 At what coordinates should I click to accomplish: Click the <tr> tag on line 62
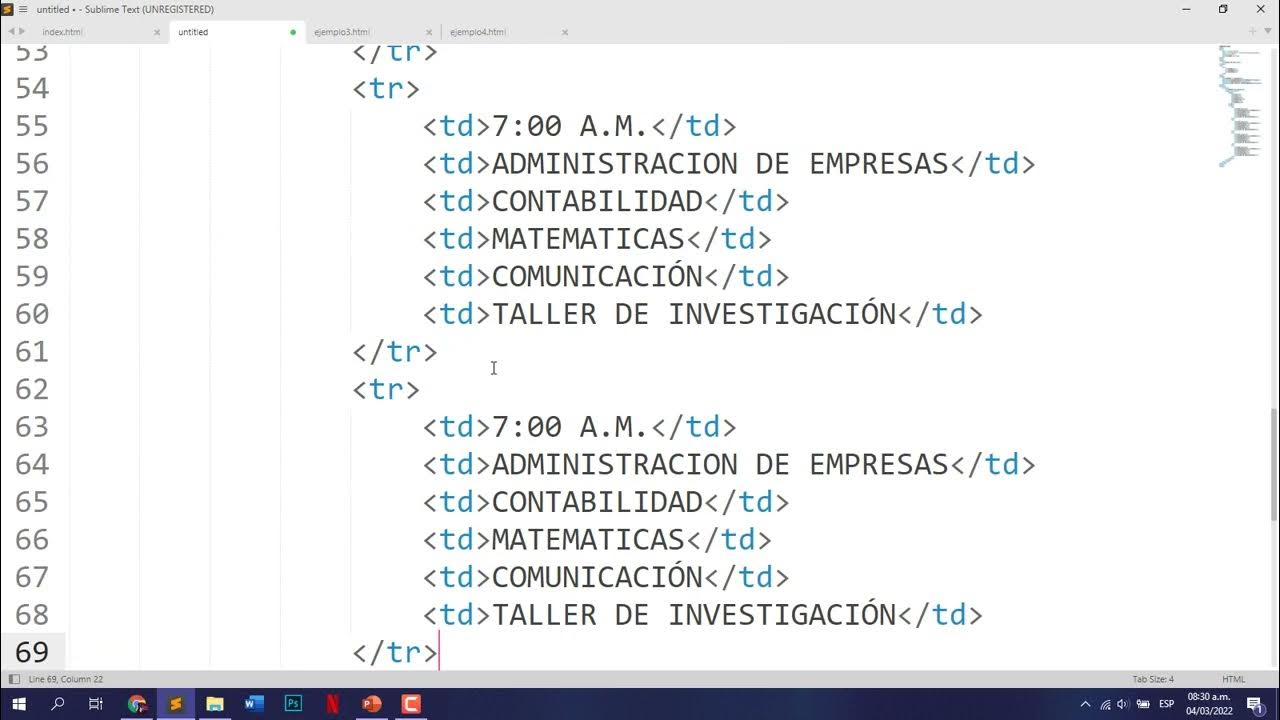point(386,389)
